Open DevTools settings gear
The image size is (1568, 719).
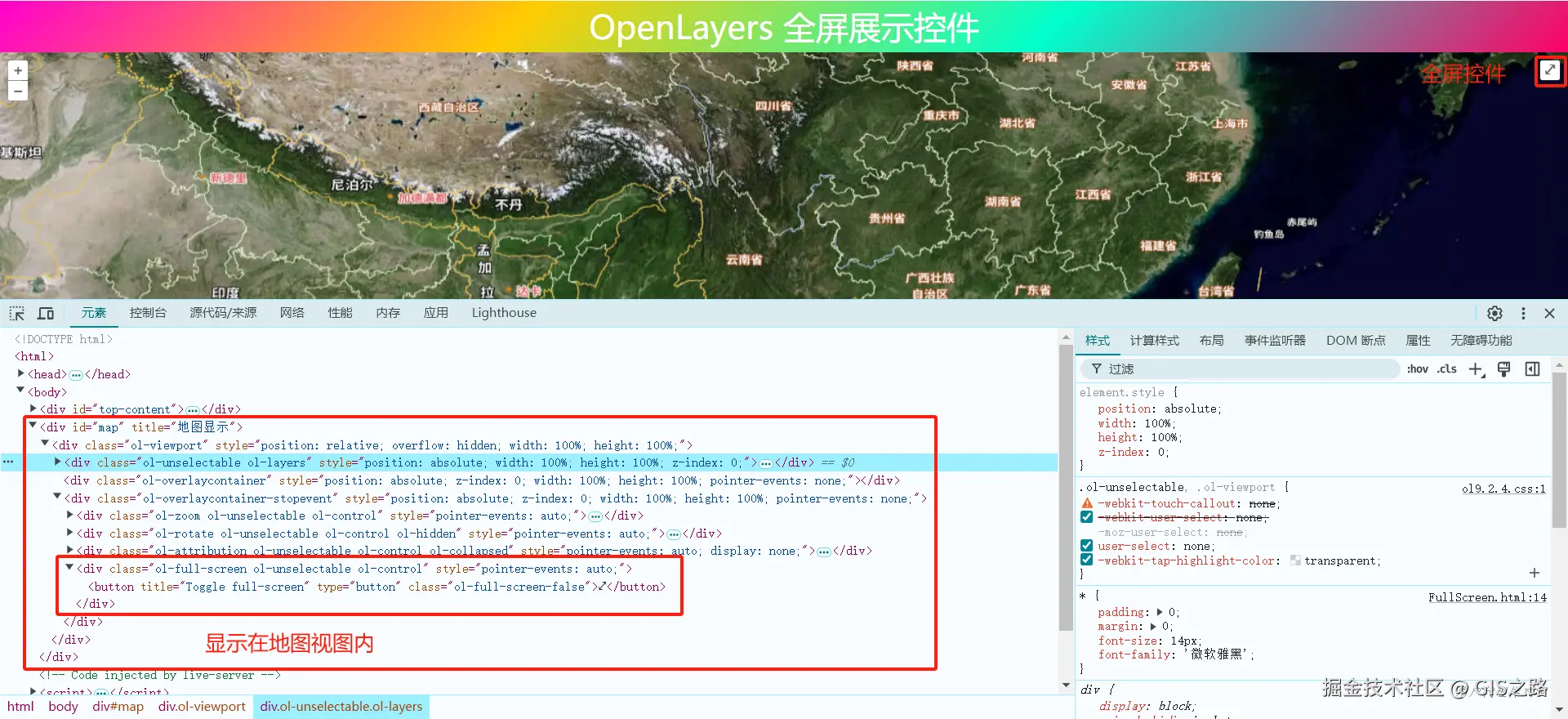click(x=1494, y=314)
